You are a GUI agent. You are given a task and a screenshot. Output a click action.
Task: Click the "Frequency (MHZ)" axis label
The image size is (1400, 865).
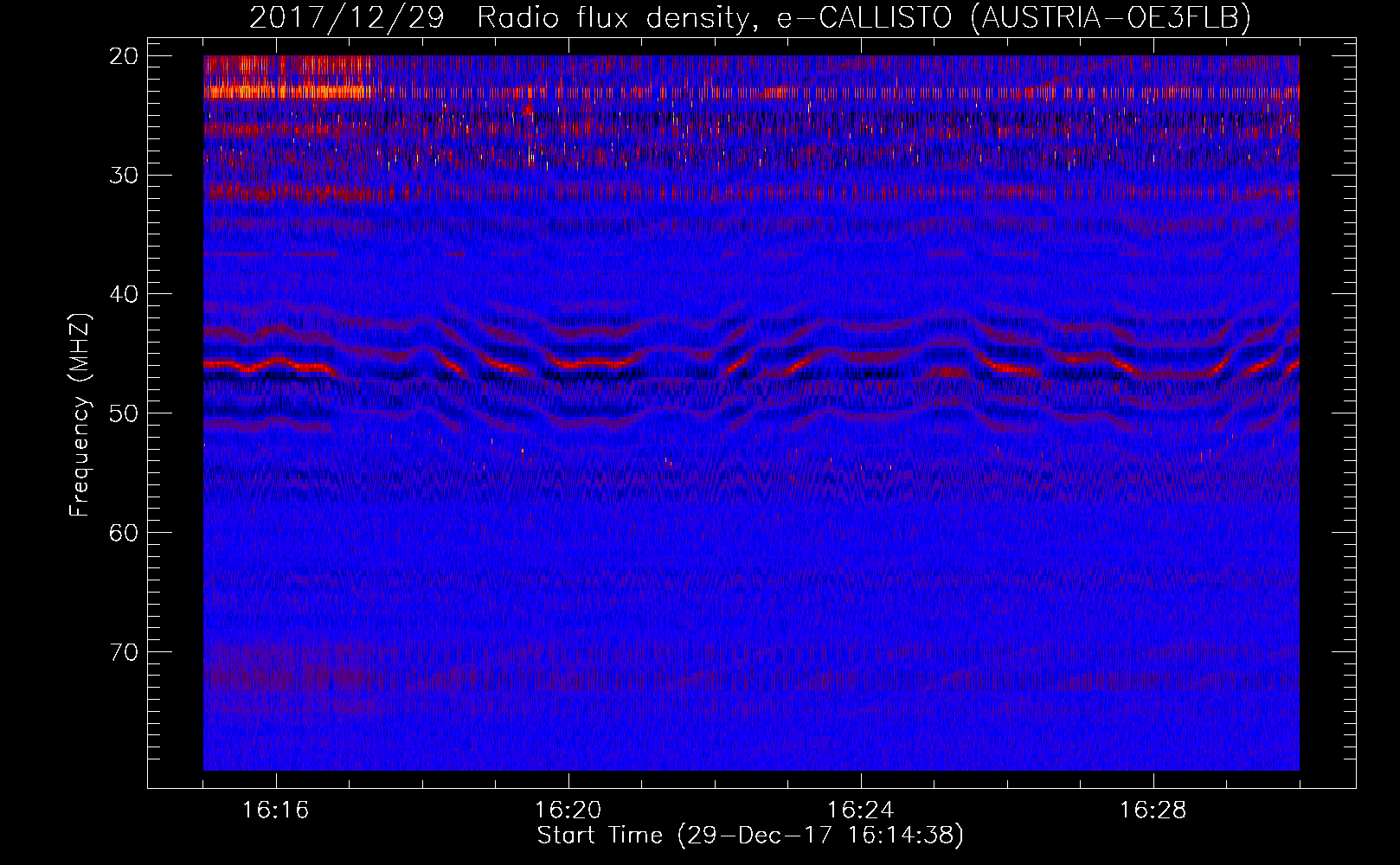click(x=80, y=414)
